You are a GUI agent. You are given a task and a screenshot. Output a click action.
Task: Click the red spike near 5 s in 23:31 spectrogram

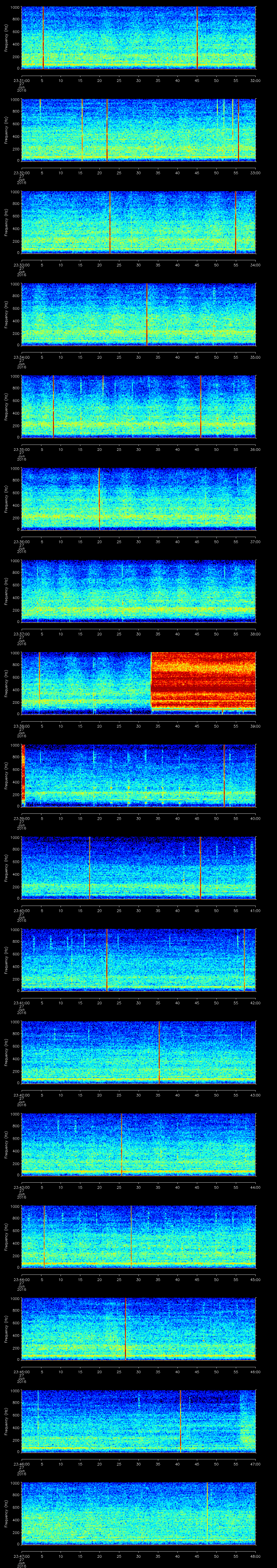click(43, 38)
